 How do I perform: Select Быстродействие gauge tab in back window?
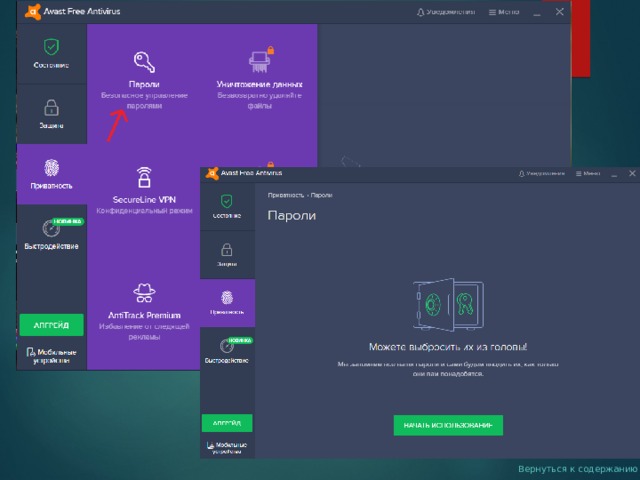pos(51,234)
